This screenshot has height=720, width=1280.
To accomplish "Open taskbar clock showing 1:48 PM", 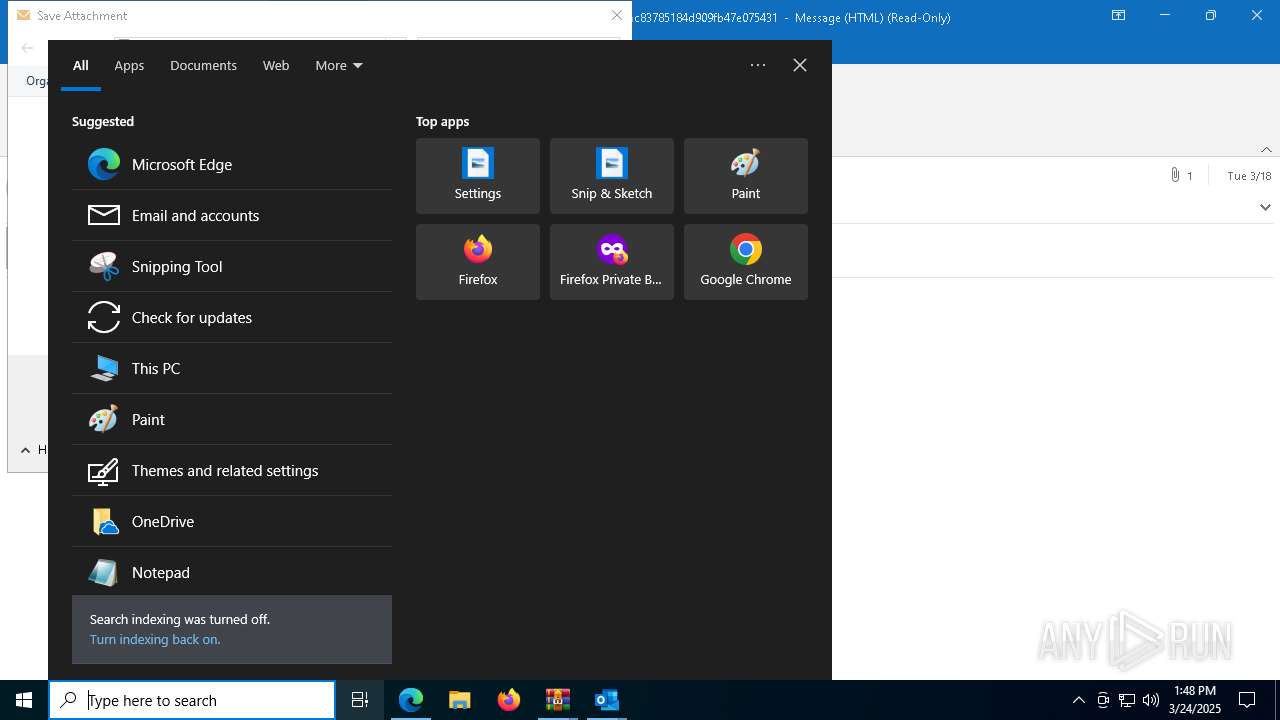I will pyautogui.click(x=1196, y=700).
